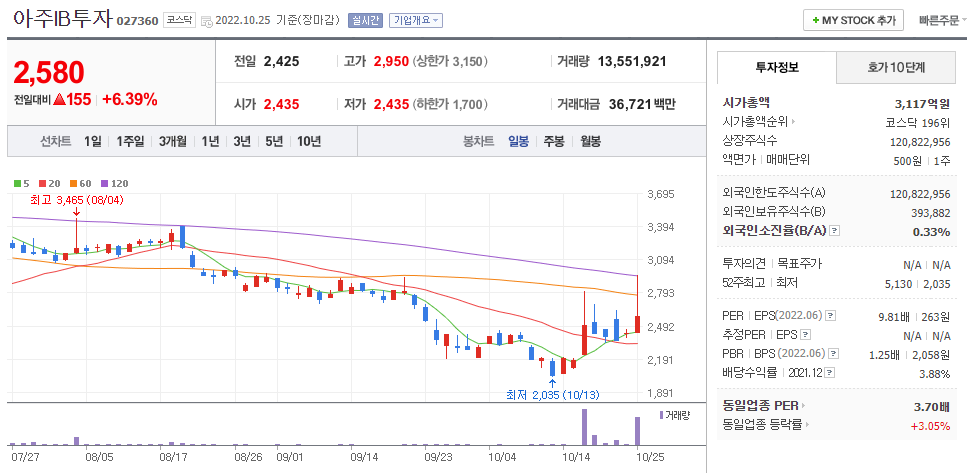
Task: Click the 최저 2,035 (10/13) chart marker
Action: click(553, 394)
